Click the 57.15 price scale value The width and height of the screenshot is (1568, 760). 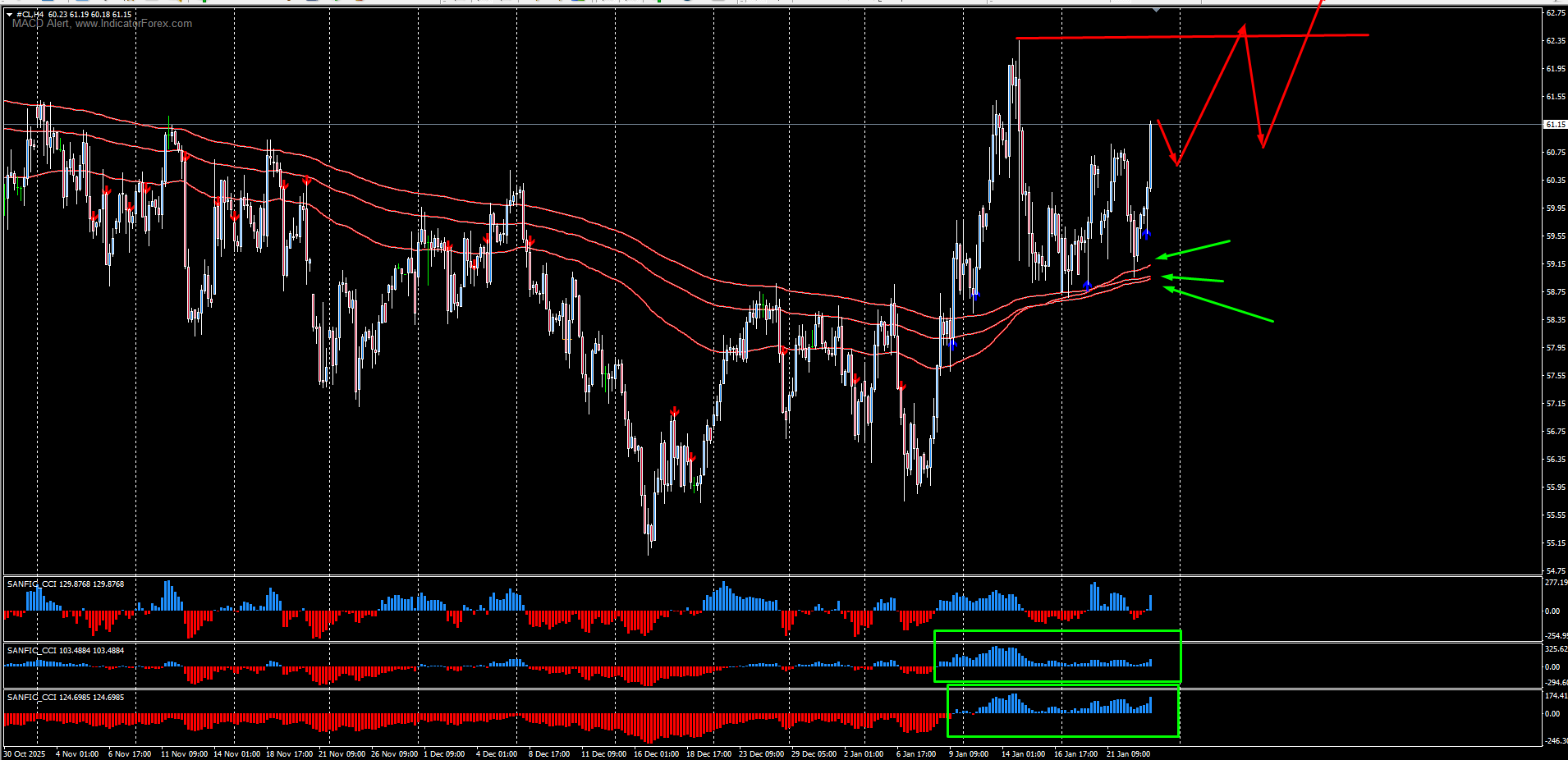click(1556, 404)
